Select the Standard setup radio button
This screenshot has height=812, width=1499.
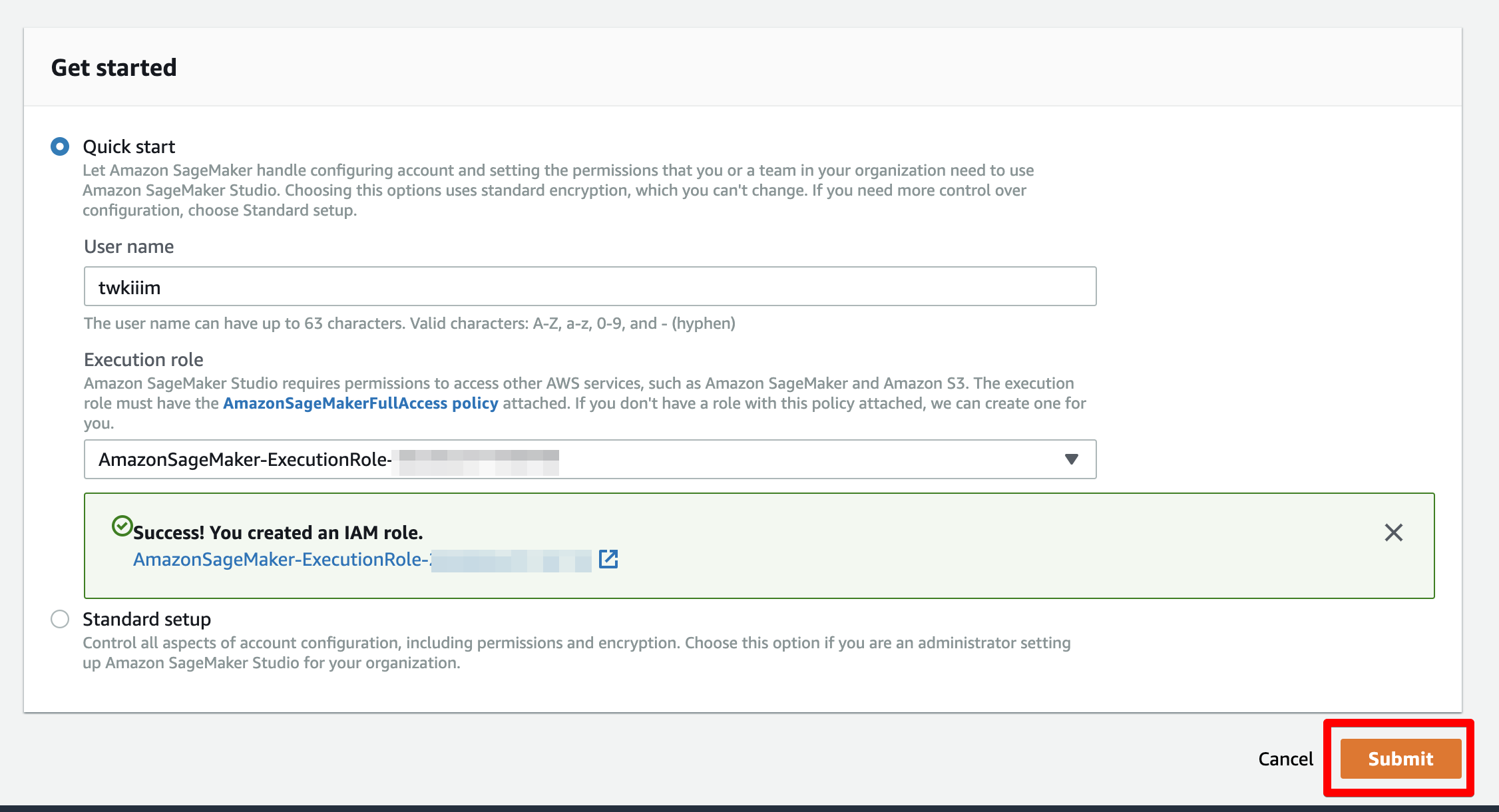(60, 619)
